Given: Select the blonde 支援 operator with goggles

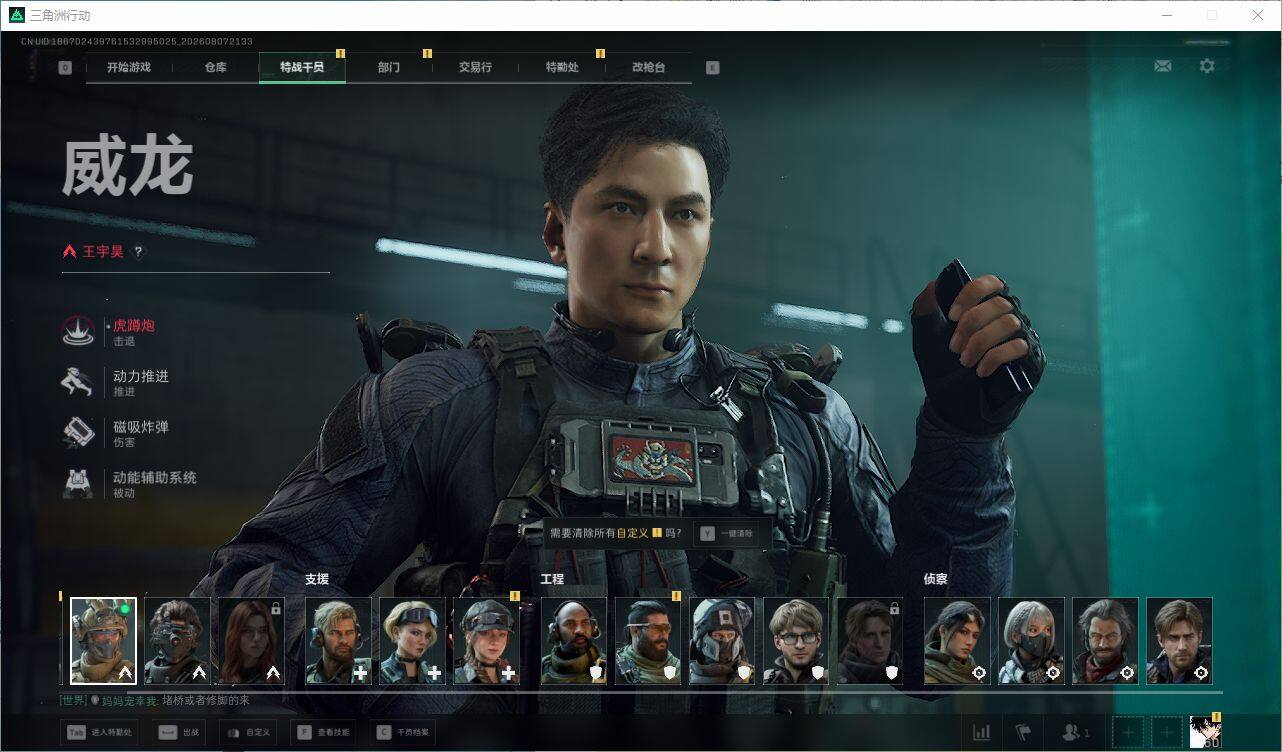Looking at the screenshot, I should [412, 641].
